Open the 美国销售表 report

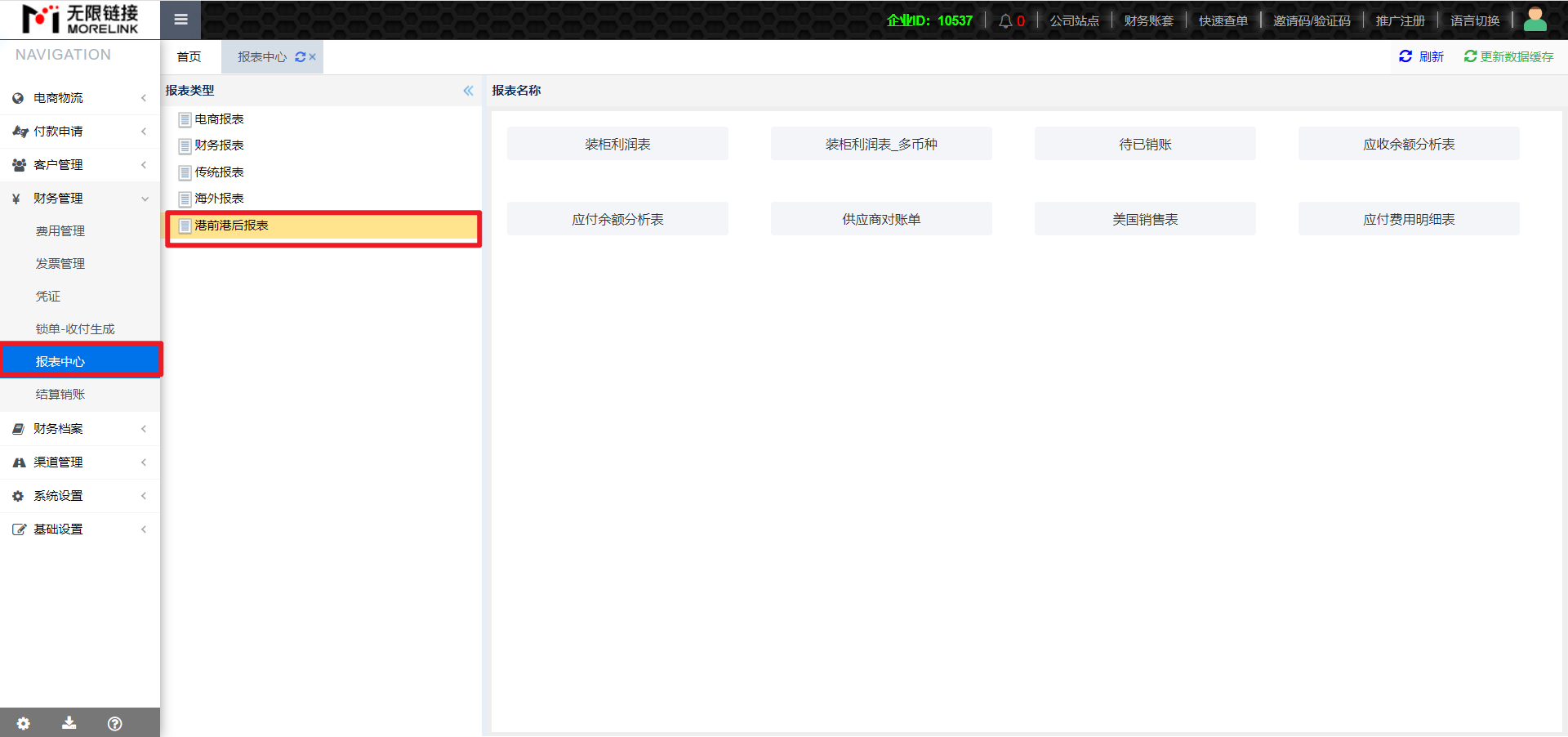click(x=1145, y=219)
